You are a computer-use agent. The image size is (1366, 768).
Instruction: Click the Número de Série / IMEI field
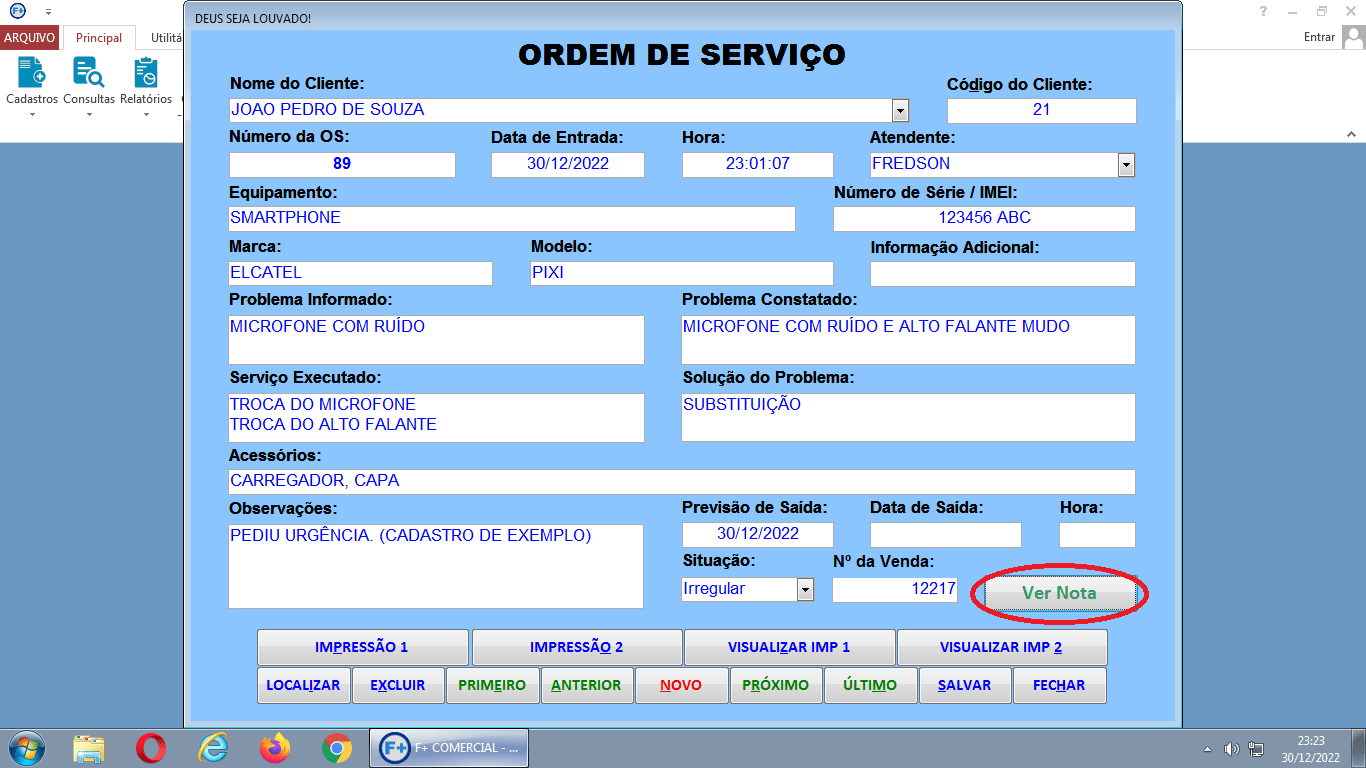pos(984,219)
